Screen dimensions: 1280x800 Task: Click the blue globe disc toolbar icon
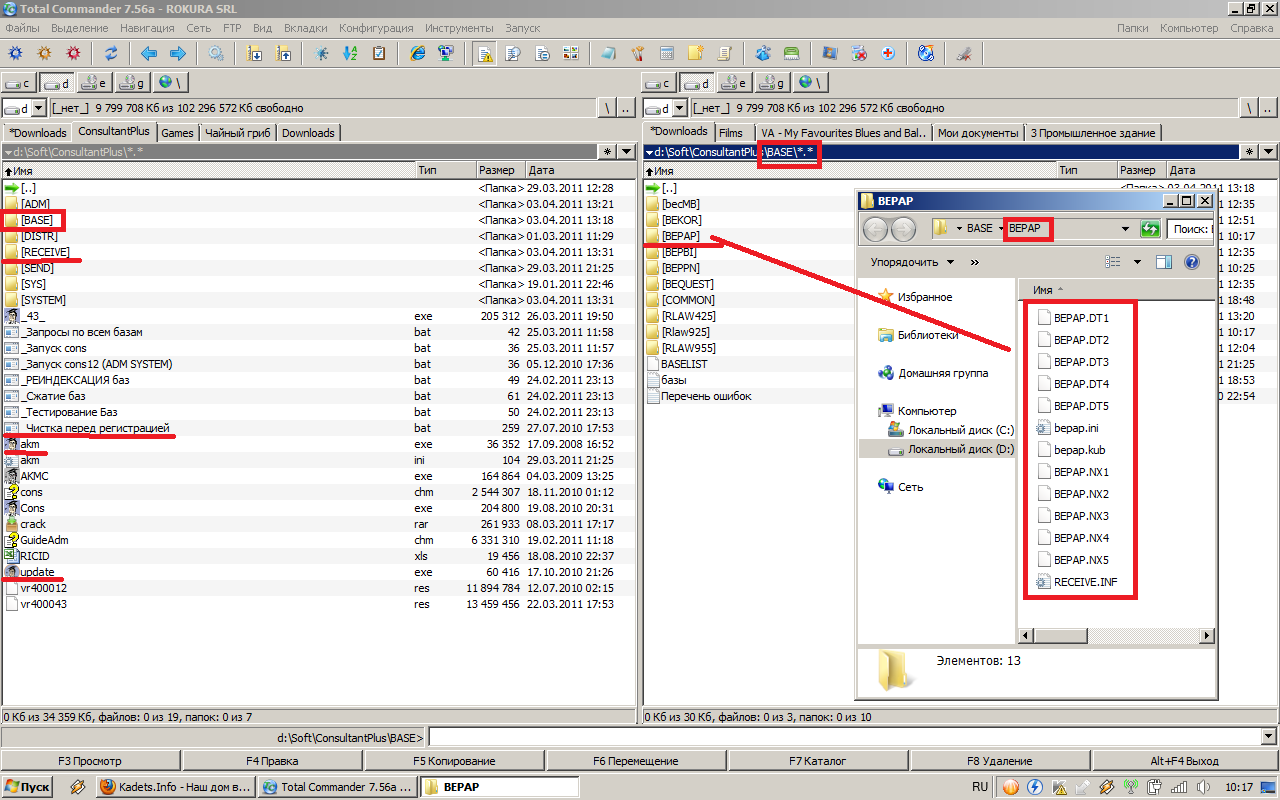click(926, 53)
